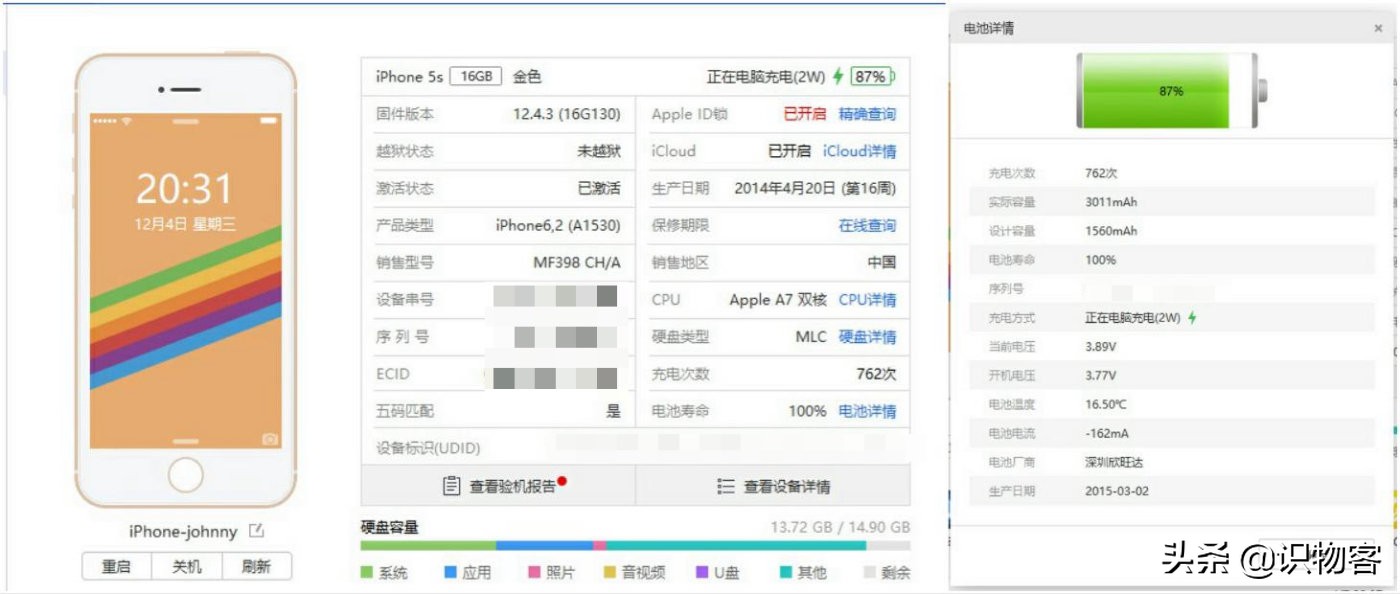This screenshot has width=1400, height=594.
Task: Click the charging lightning icon next to 87%
Action: coord(839,75)
